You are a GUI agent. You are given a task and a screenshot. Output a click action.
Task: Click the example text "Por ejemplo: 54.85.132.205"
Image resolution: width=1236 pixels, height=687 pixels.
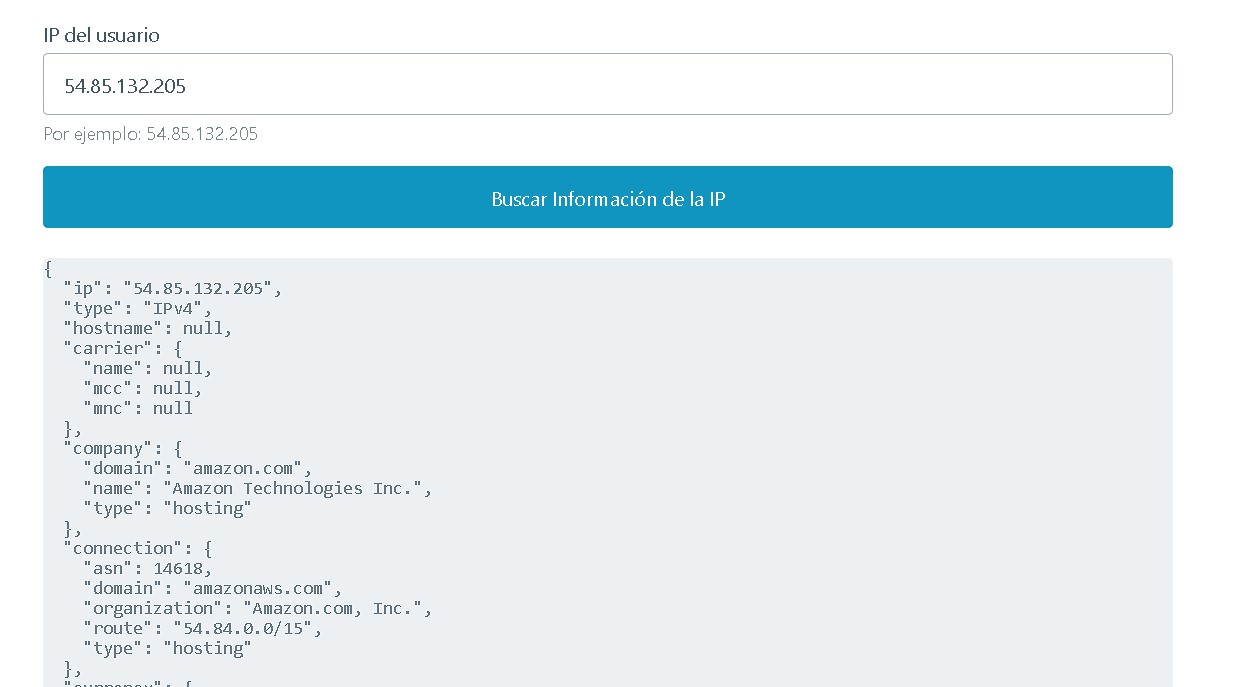tap(148, 133)
